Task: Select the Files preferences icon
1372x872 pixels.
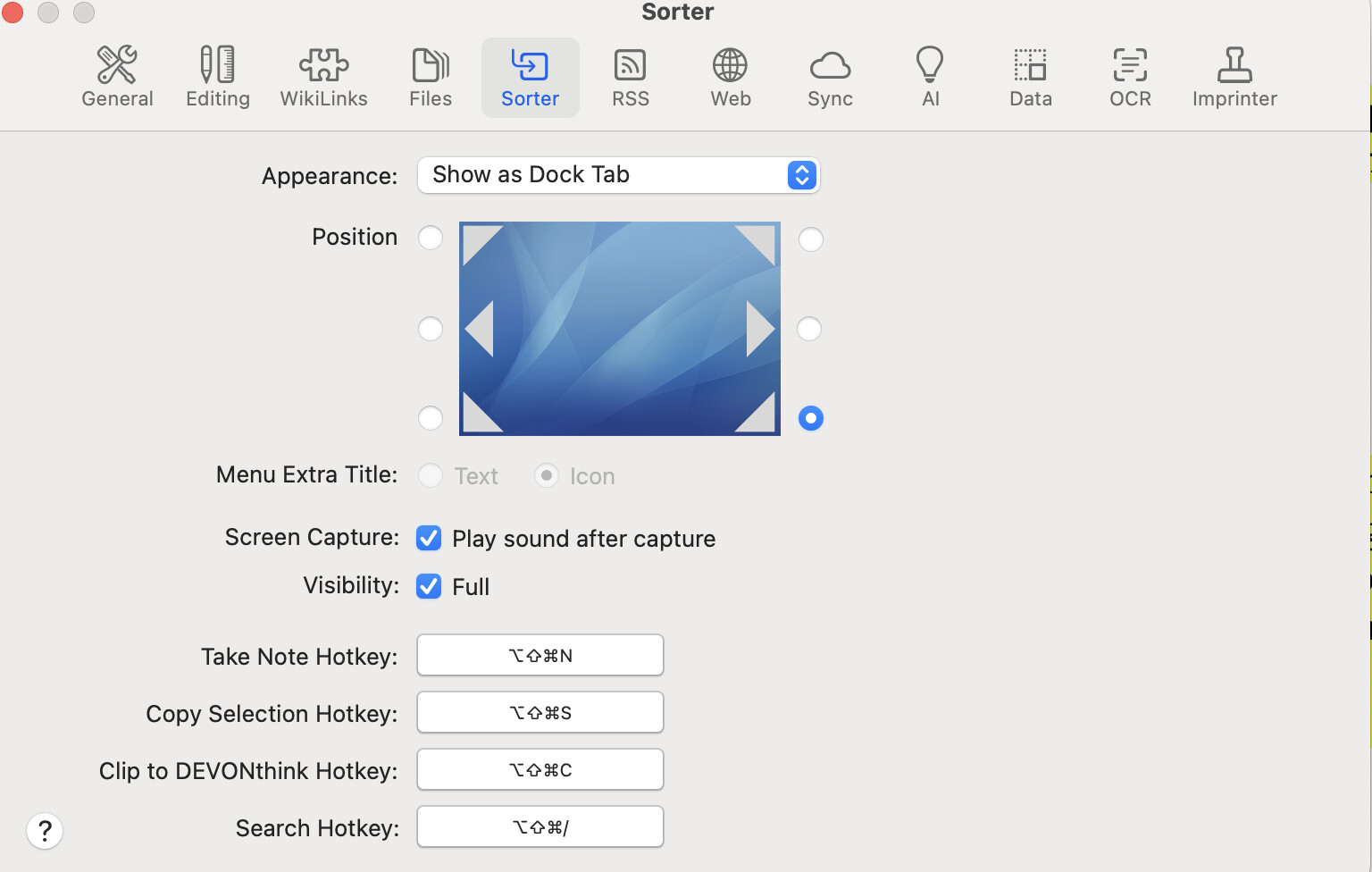Action: tap(431, 78)
